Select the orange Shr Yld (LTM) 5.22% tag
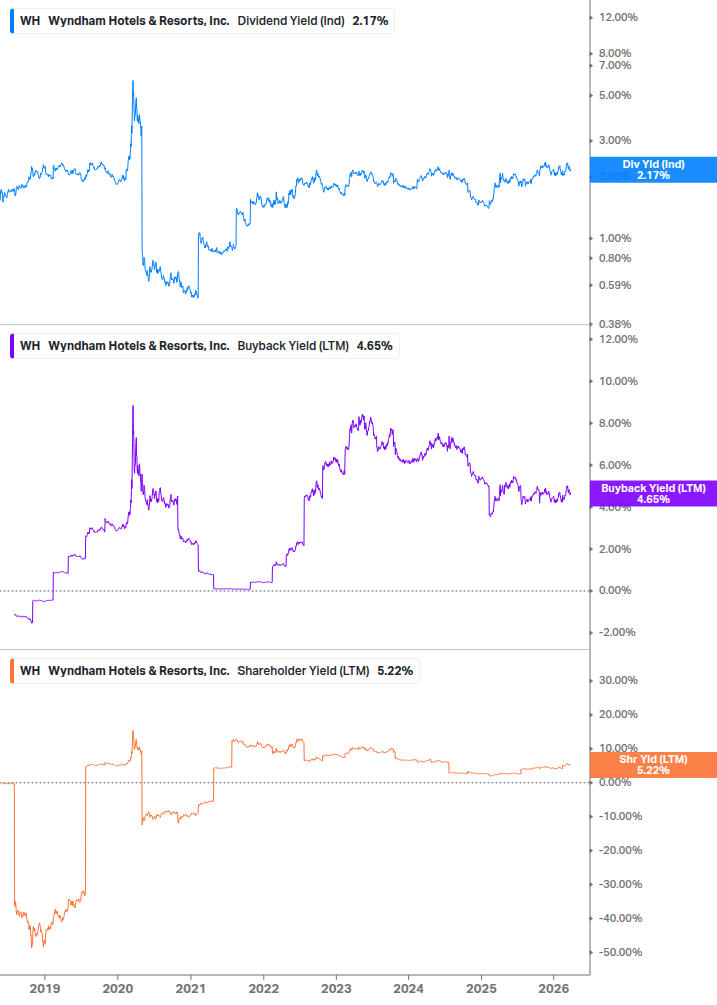This screenshot has height=1005, width=717. (653, 765)
